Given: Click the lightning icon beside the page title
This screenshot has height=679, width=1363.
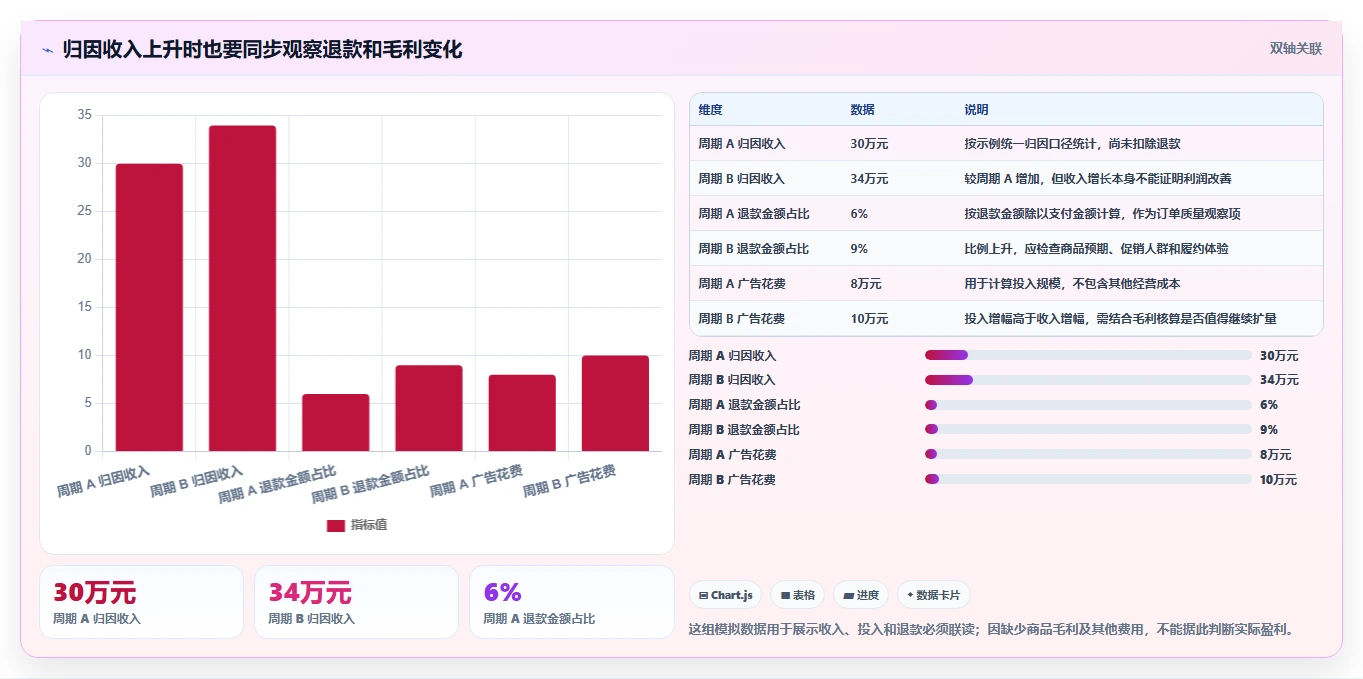Looking at the screenshot, I should click(47, 50).
